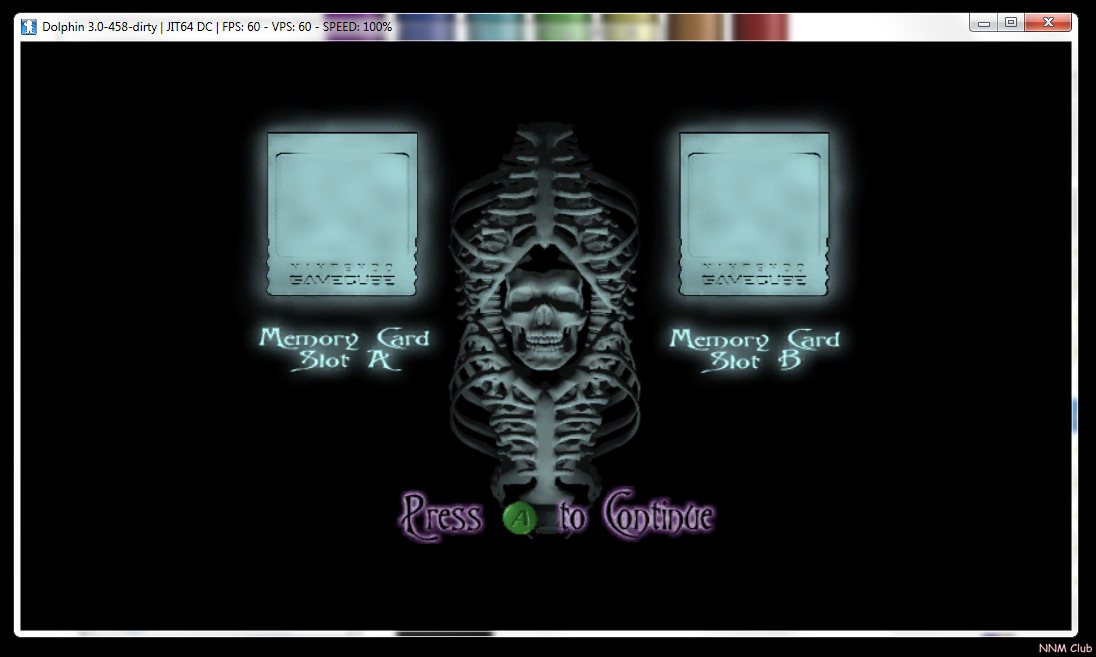The image size is (1096, 657).
Task: Close the Dolphin emulator window
Action: point(1047,22)
